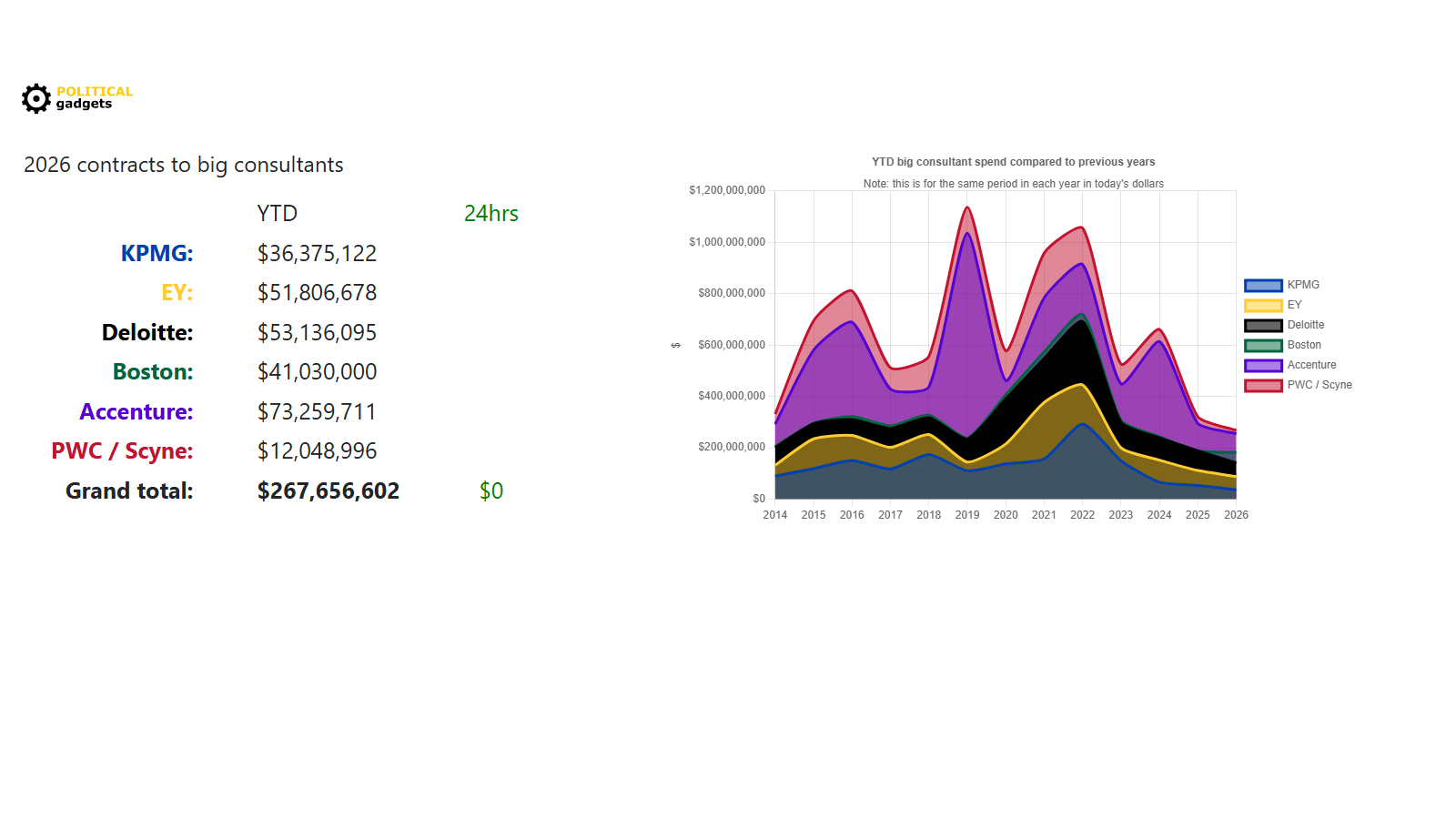This screenshot has height=819, width=1456.
Task: Click the Deloitte legend label
Action: click(x=1306, y=325)
